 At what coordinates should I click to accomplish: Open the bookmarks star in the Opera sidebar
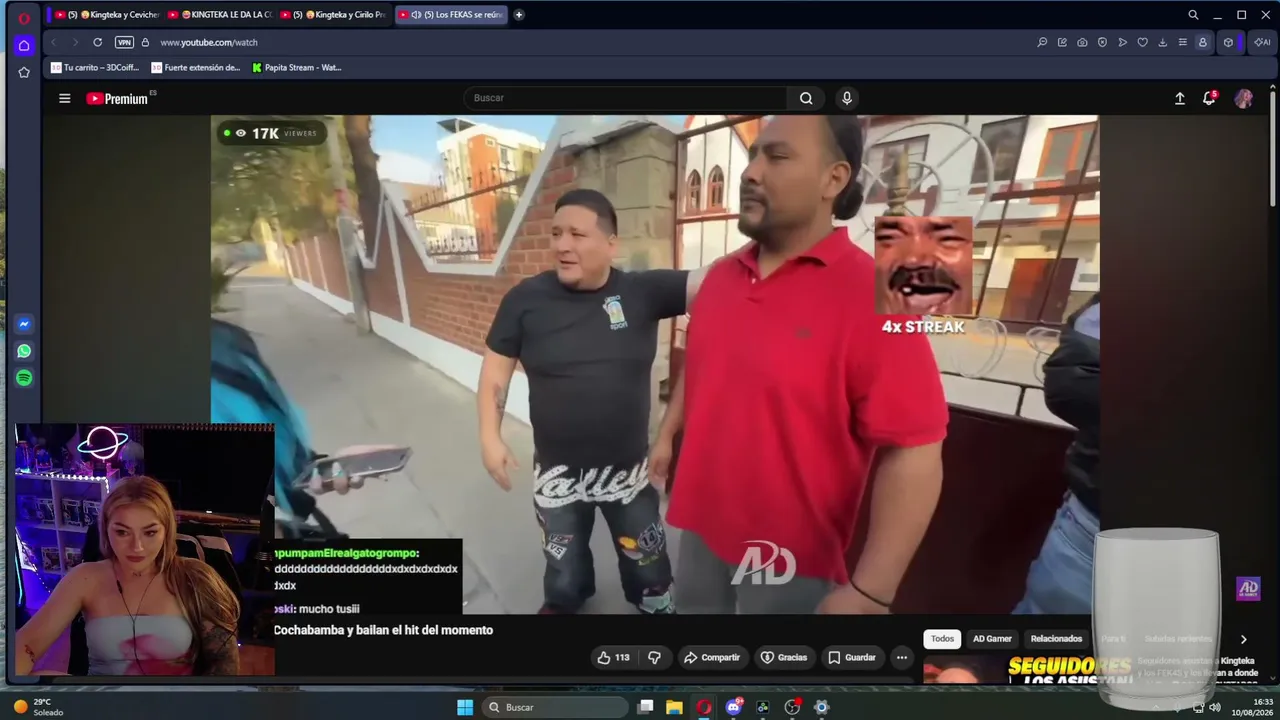[x=24, y=72]
